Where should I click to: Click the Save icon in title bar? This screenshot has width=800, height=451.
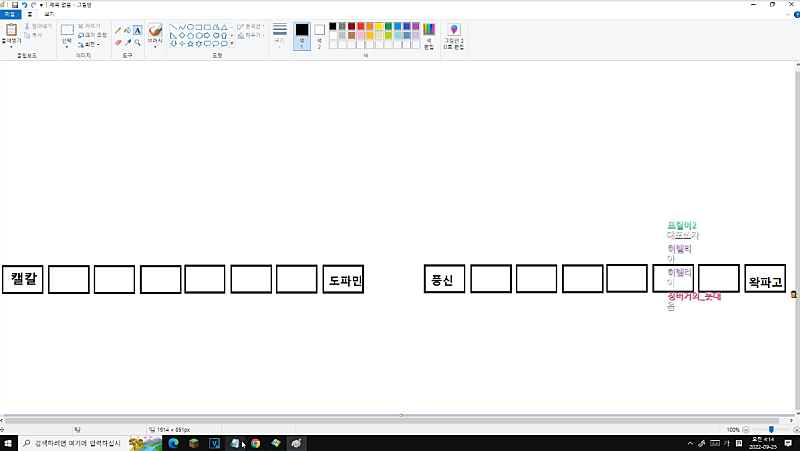point(15,5)
